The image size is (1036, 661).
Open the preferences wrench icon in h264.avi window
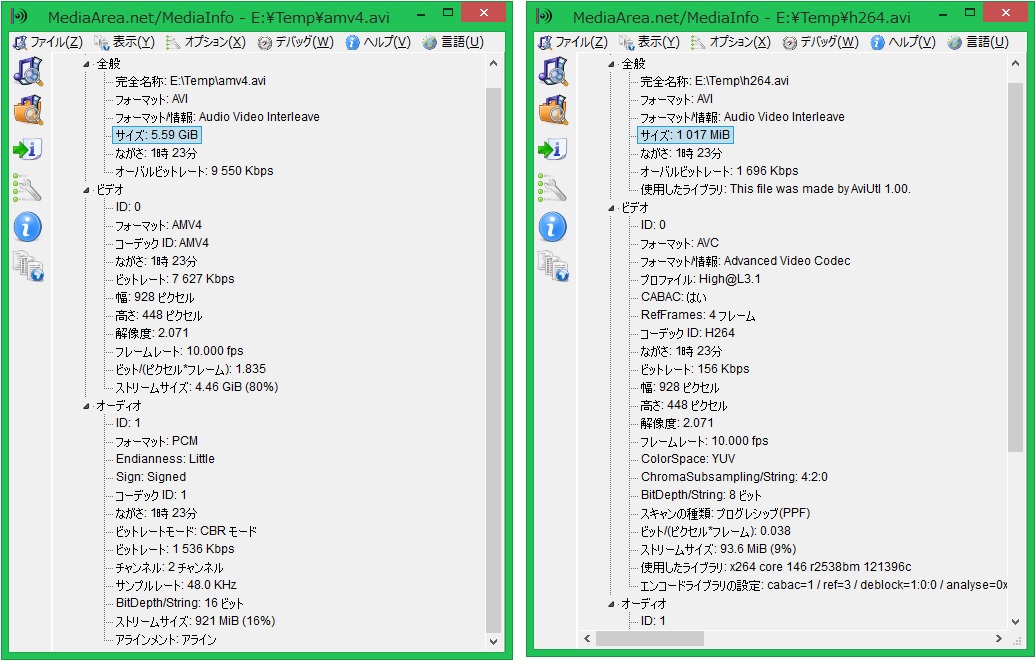pyautogui.click(x=553, y=188)
